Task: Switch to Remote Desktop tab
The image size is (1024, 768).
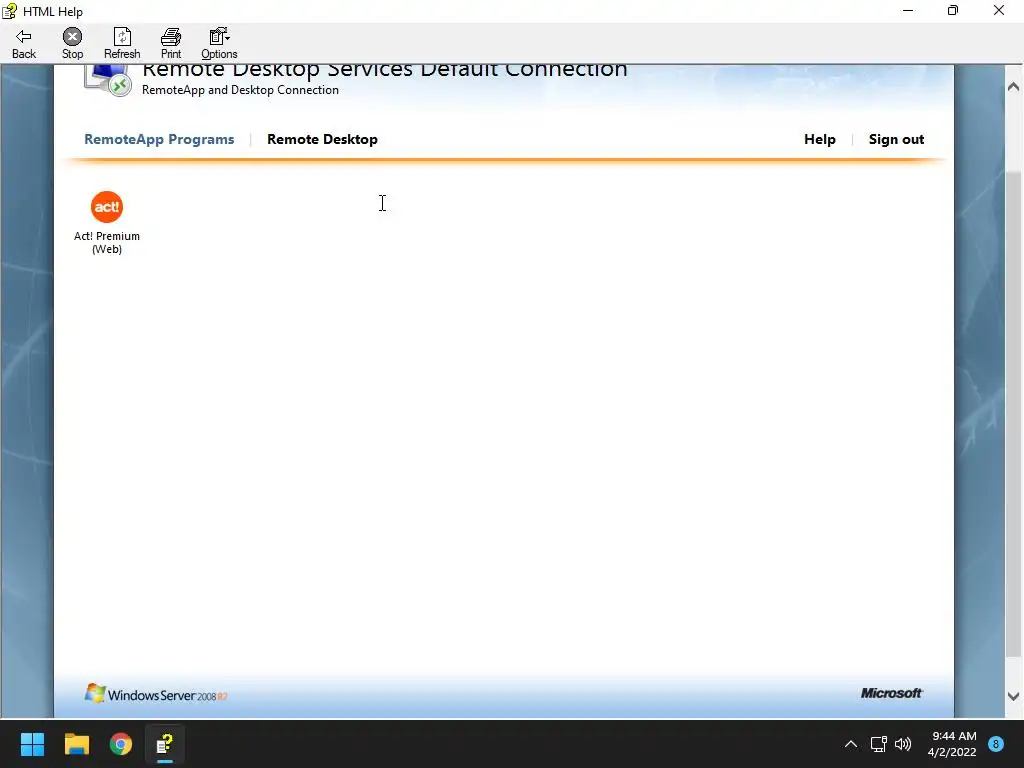Action: click(322, 139)
